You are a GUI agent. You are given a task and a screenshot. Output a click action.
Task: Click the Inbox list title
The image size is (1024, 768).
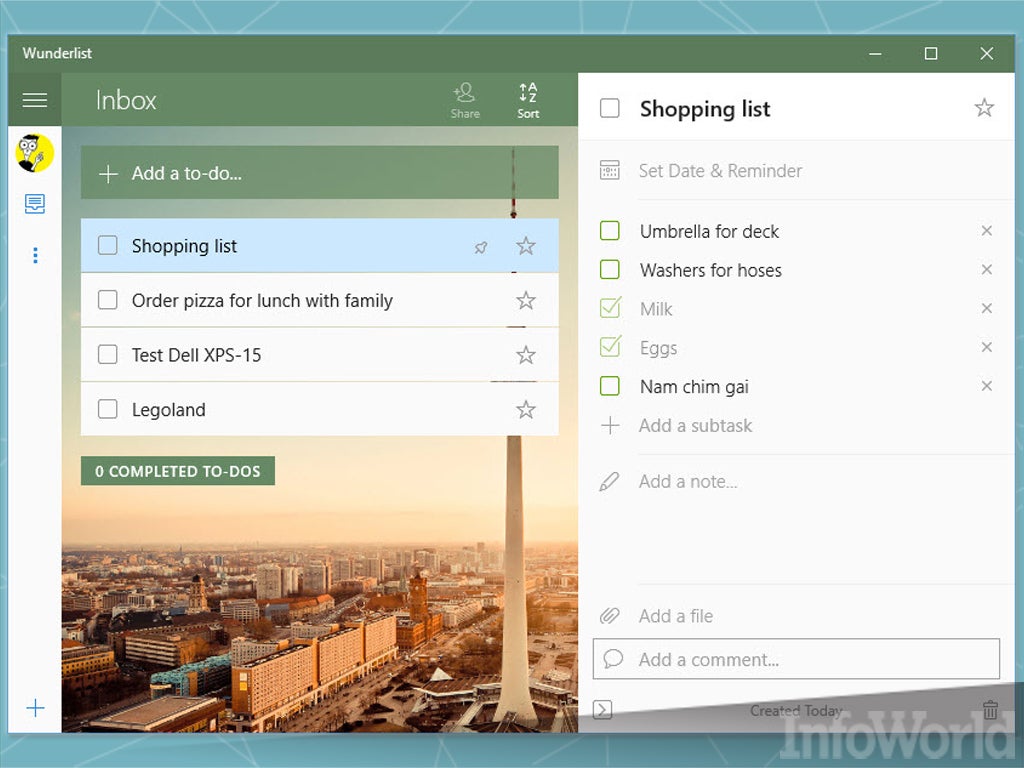126,101
